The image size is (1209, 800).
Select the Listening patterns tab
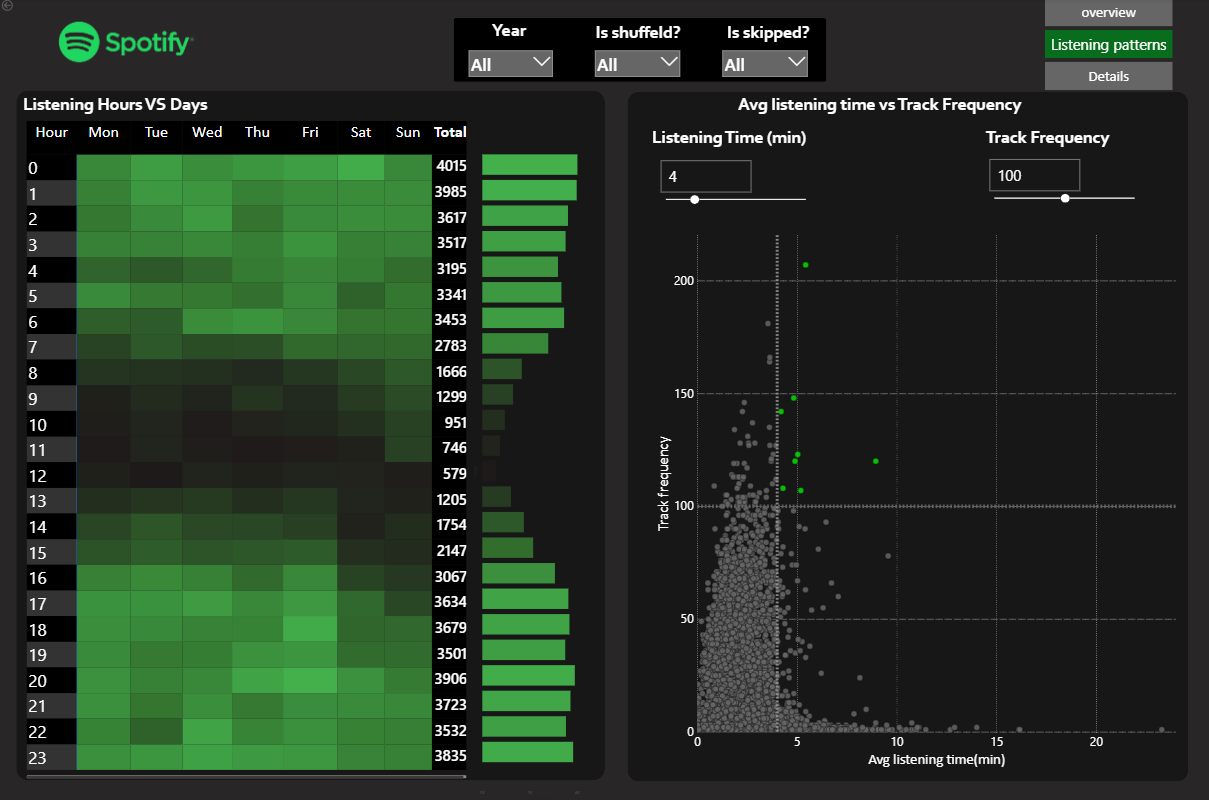click(1108, 44)
